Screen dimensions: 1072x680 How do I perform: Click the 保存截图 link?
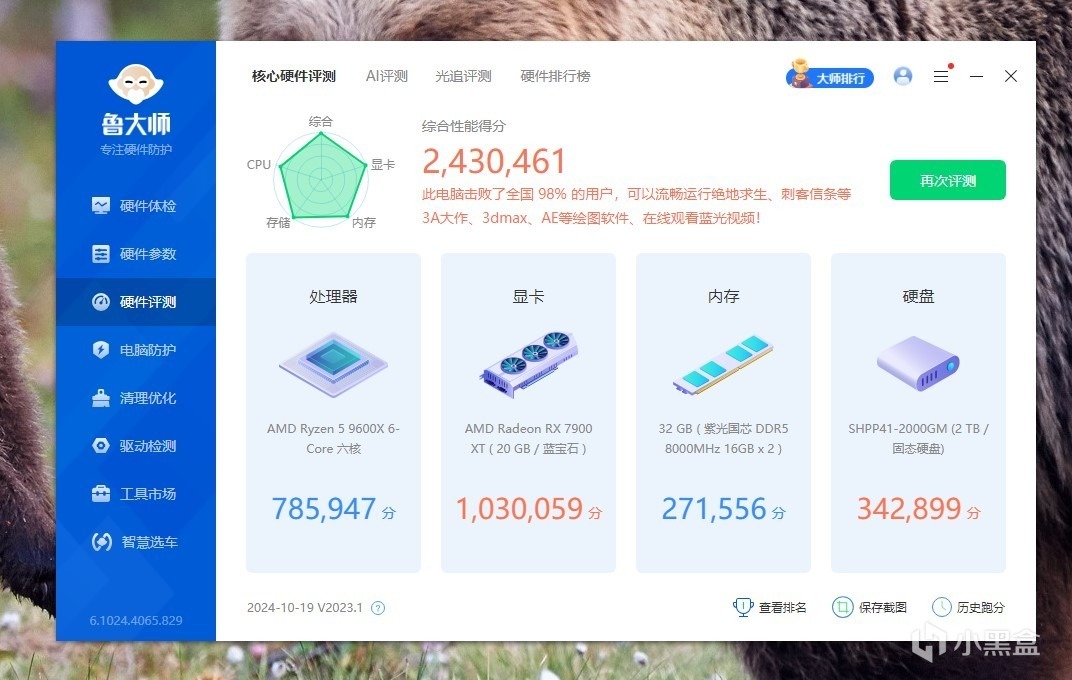pyautogui.click(x=870, y=607)
